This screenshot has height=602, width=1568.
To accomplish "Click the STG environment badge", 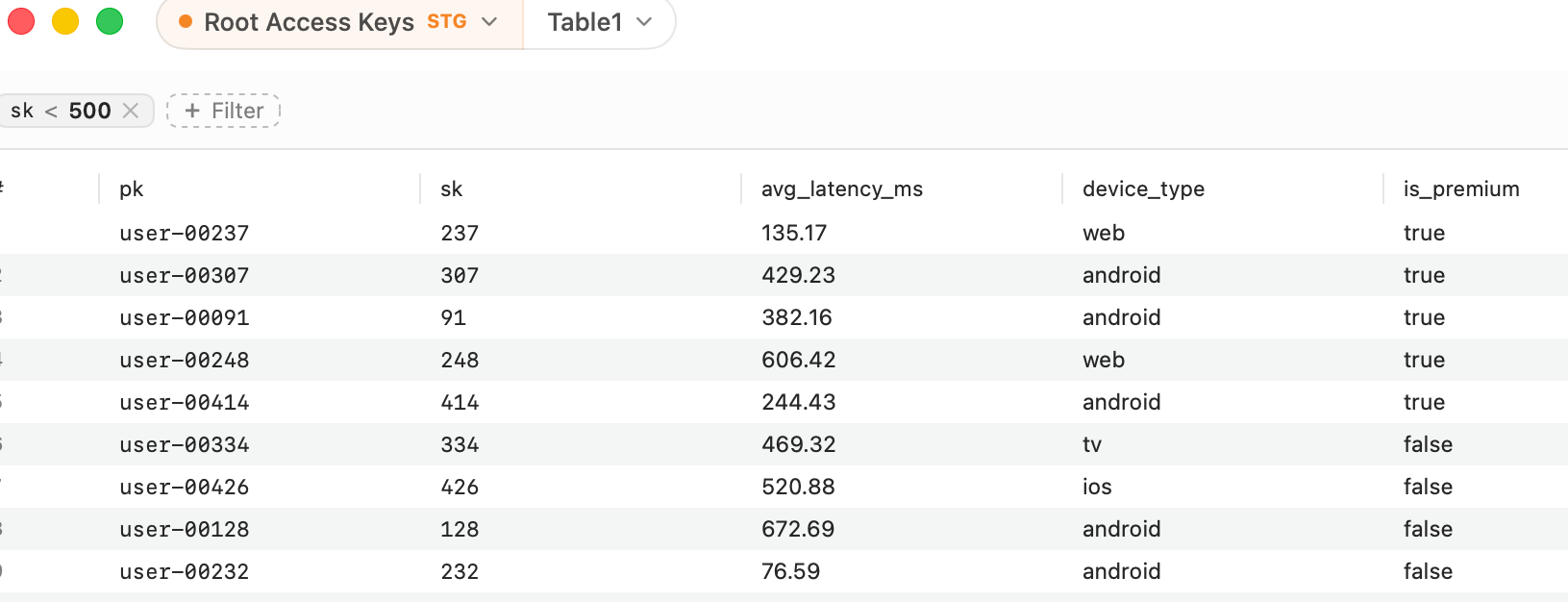I will 447,21.
